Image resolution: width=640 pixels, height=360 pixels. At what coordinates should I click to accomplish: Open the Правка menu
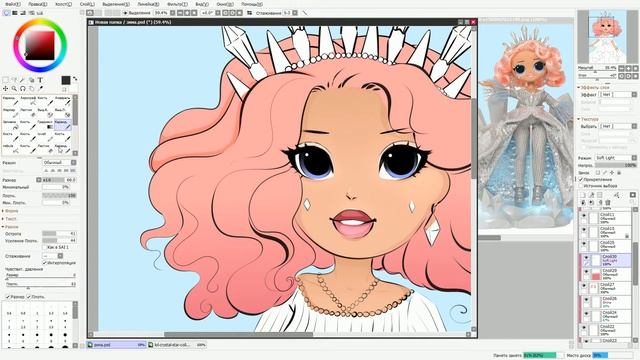38,4
